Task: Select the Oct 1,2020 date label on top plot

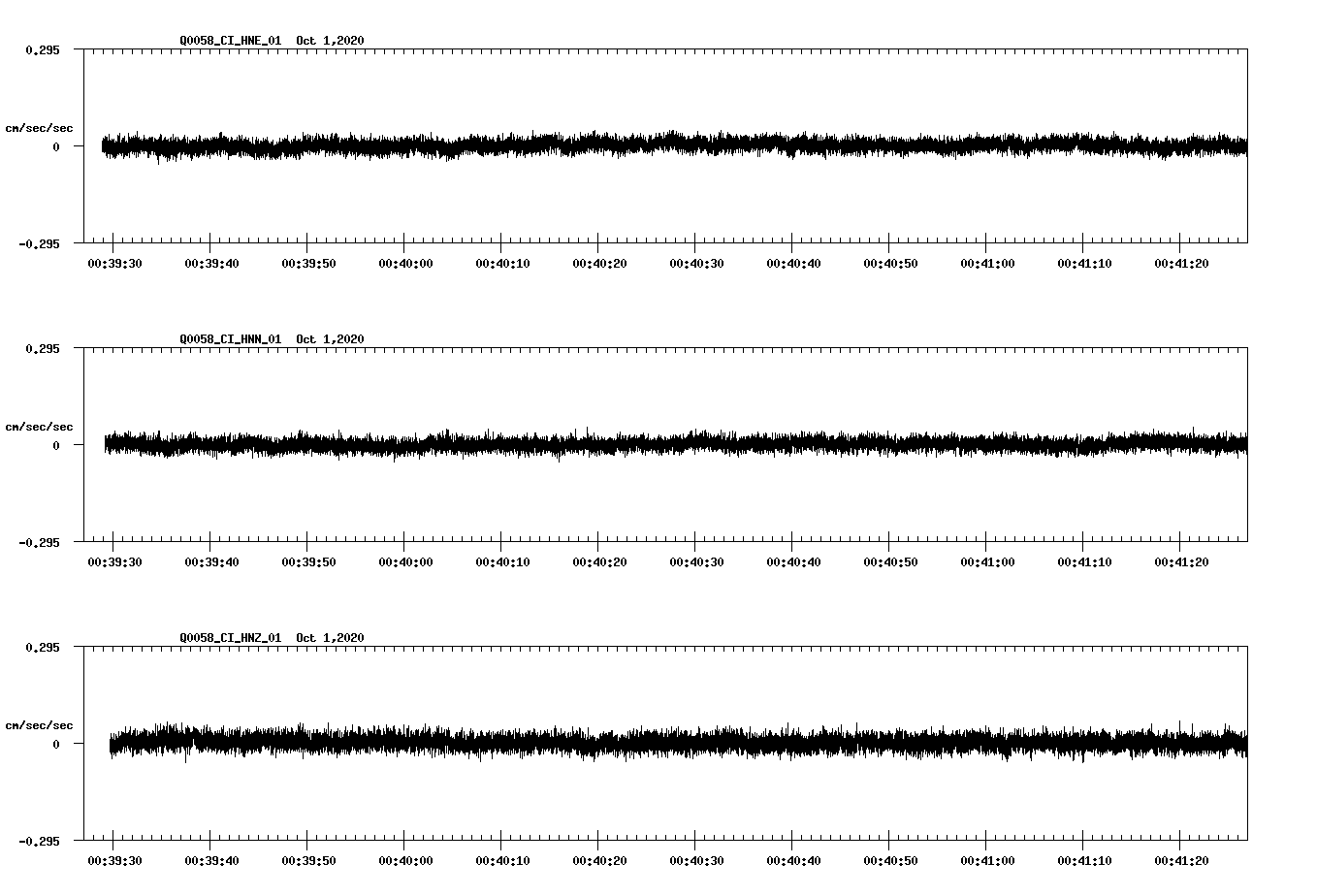Action: [x=330, y=40]
